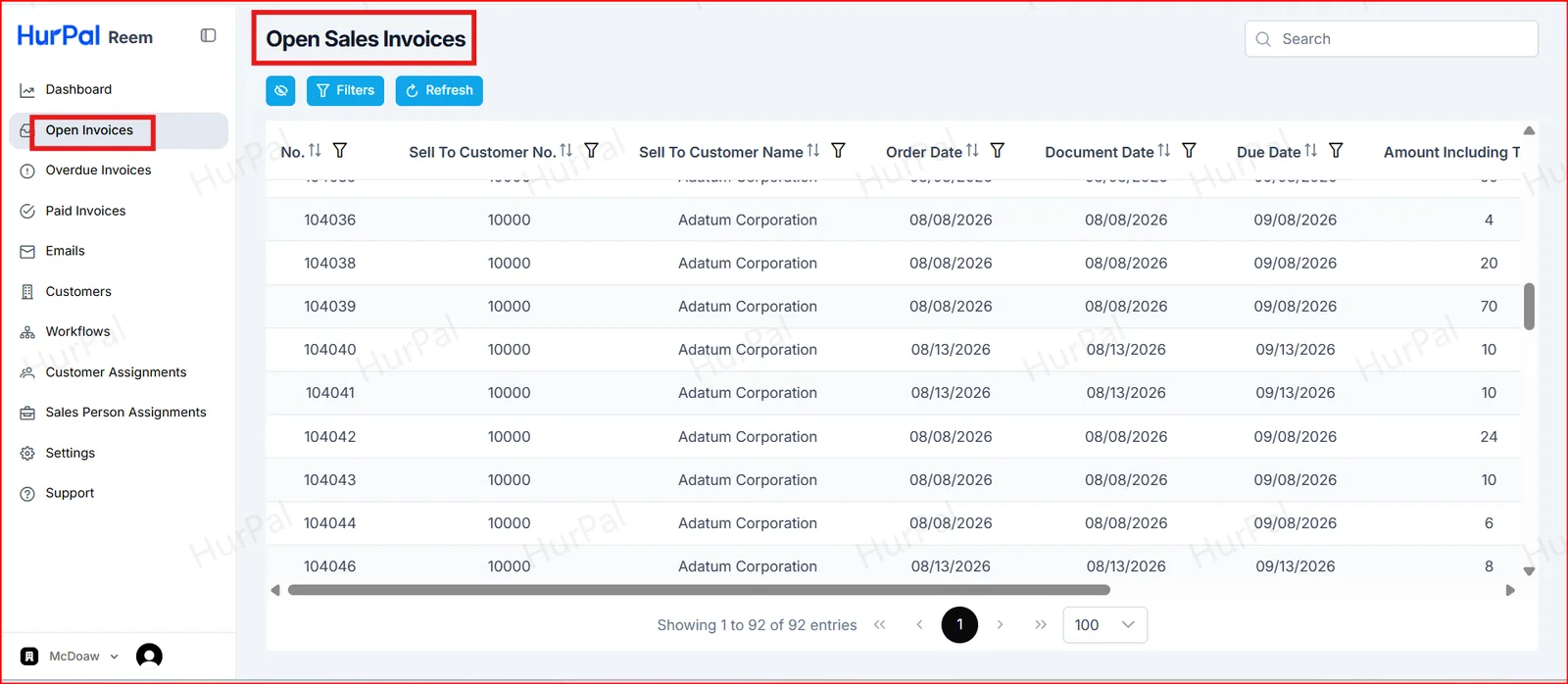The image size is (1568, 684).
Task: Open the user profile avatar
Action: pyautogui.click(x=149, y=656)
